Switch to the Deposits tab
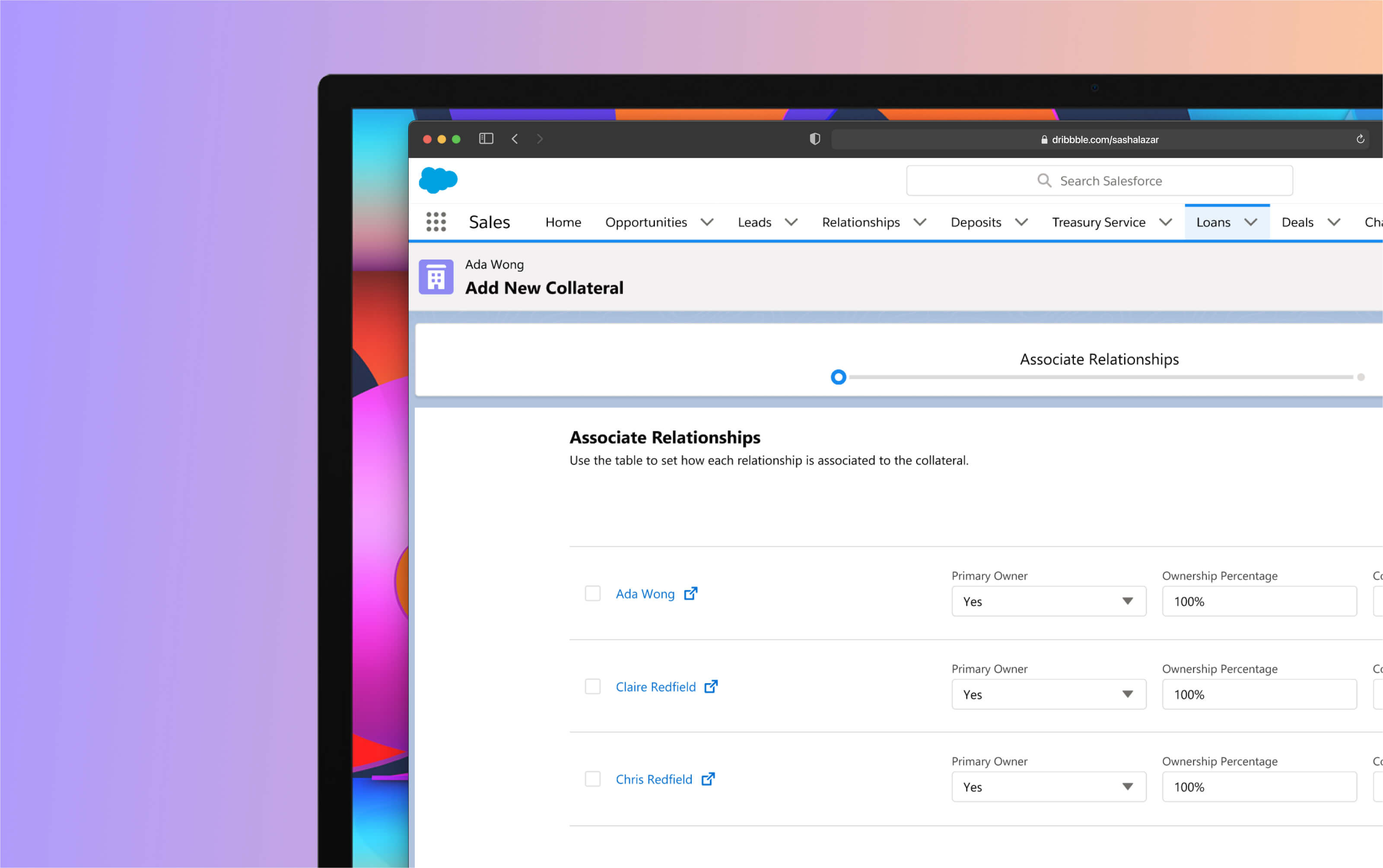 click(975, 222)
